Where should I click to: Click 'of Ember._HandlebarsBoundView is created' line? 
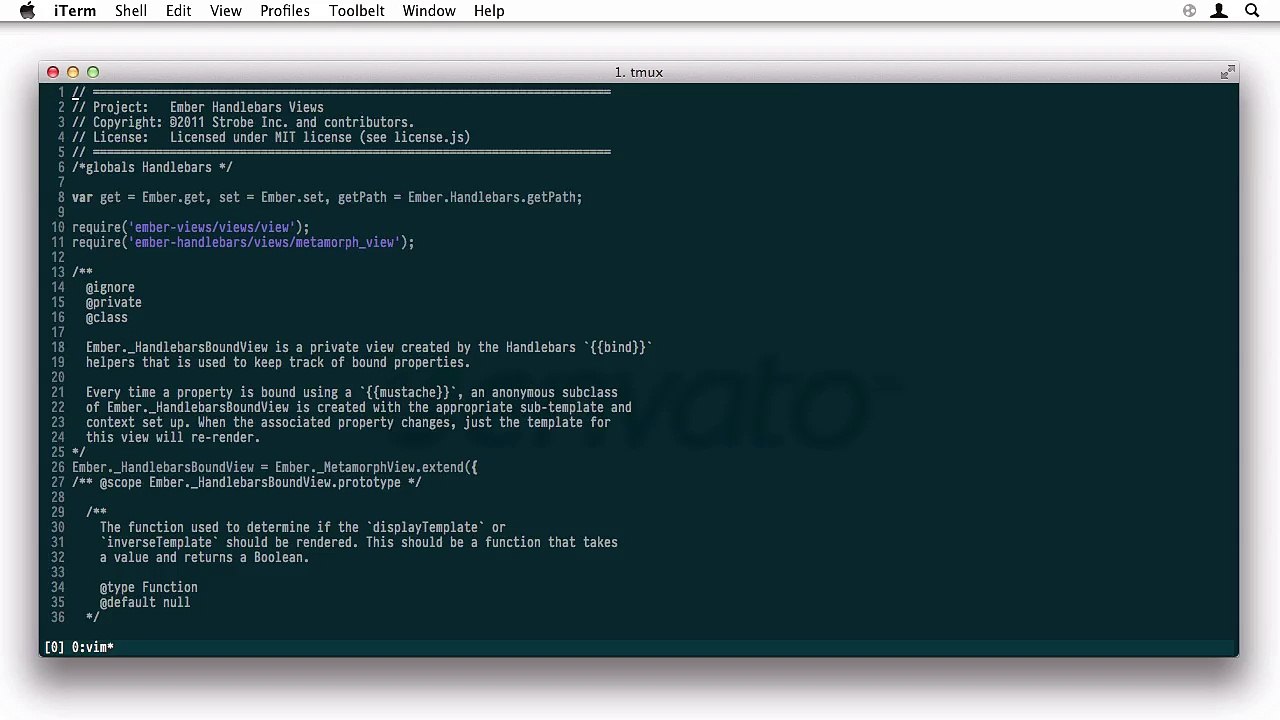point(359,407)
